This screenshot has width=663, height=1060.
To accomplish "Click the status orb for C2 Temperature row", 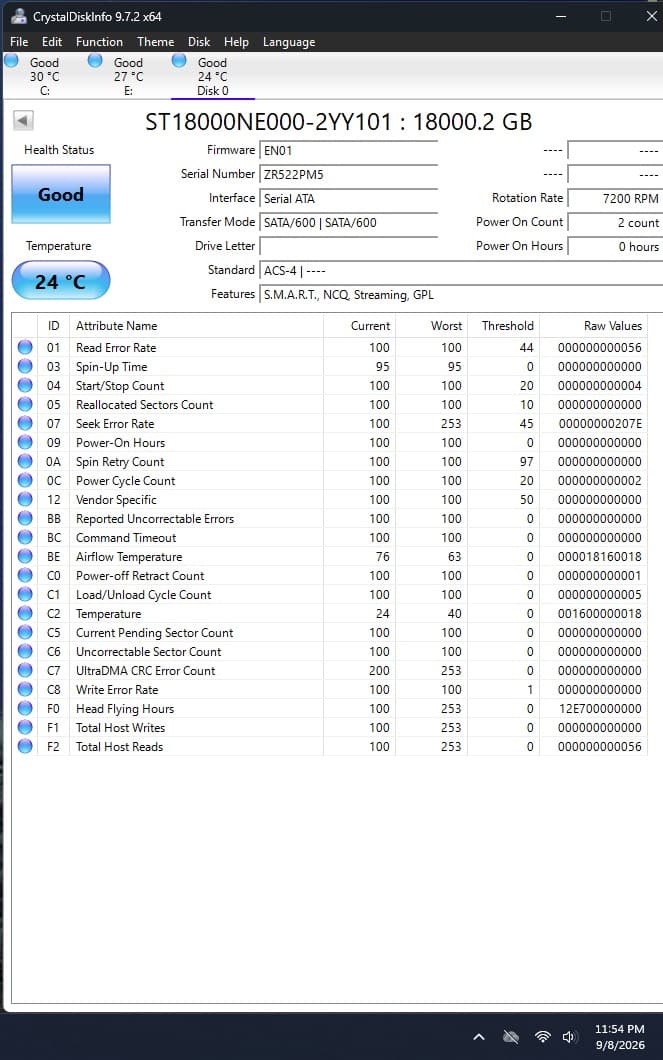I will pyautogui.click(x=25, y=613).
